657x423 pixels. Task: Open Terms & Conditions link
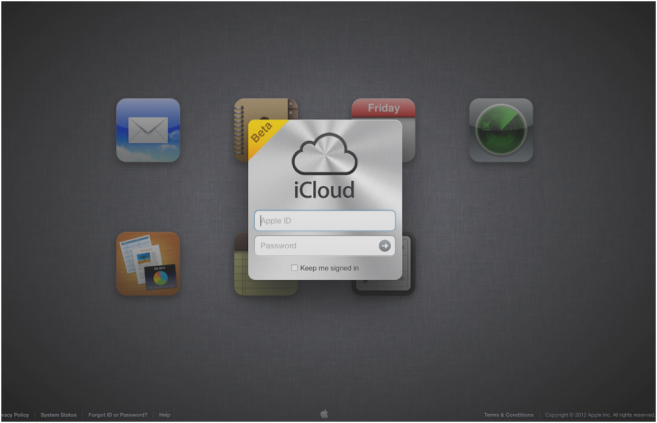tap(509, 415)
